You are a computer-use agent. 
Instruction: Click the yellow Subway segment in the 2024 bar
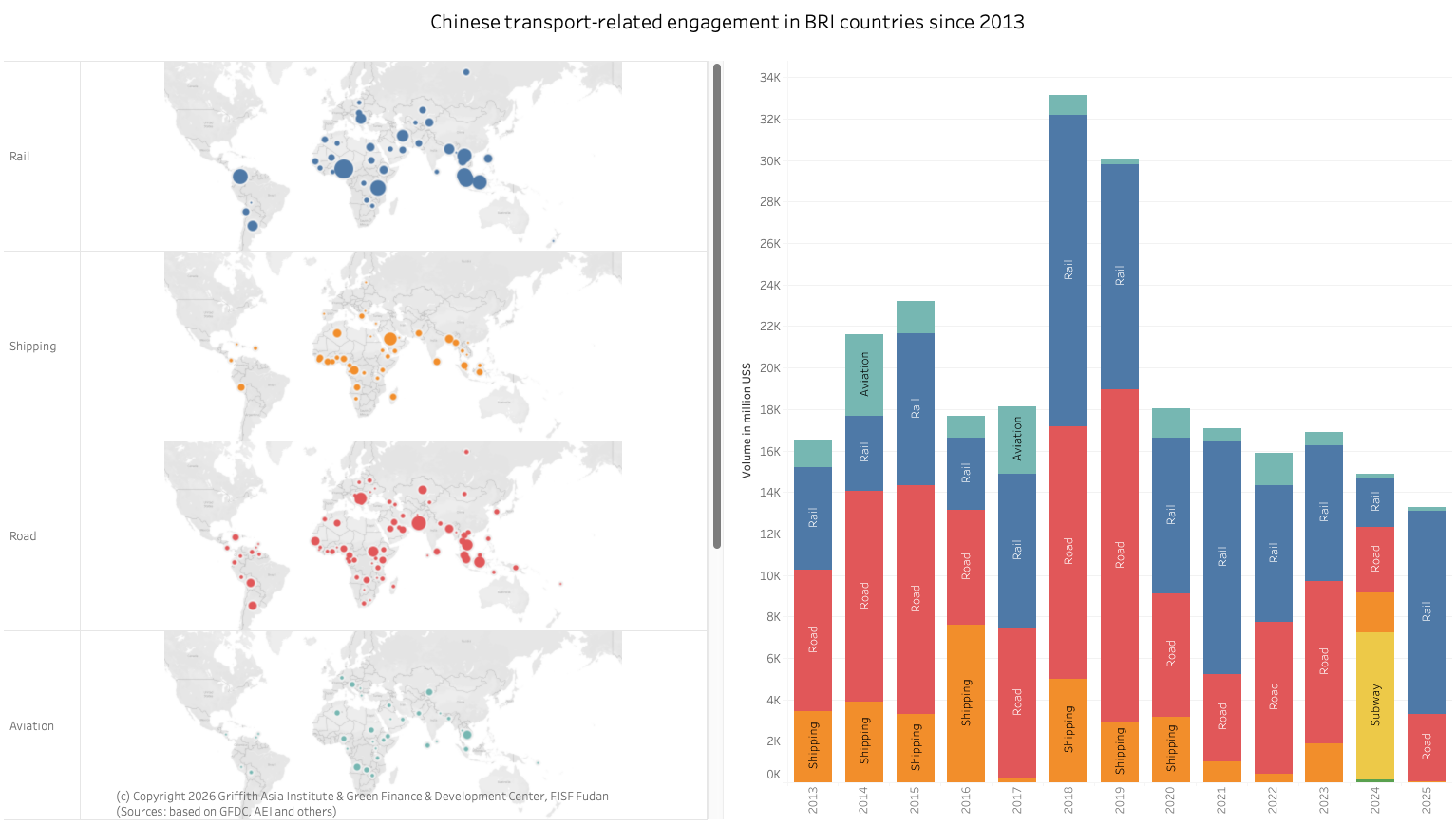point(1374,704)
